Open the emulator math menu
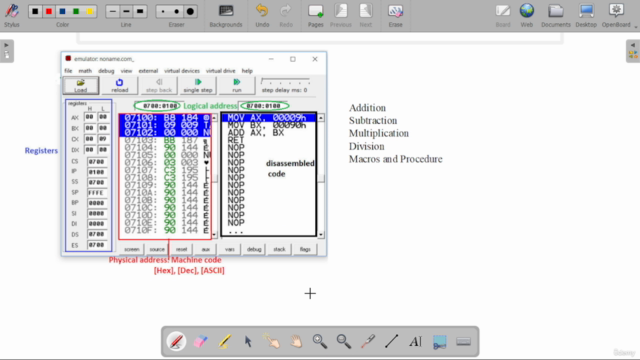The image size is (640, 360). pos(85,71)
